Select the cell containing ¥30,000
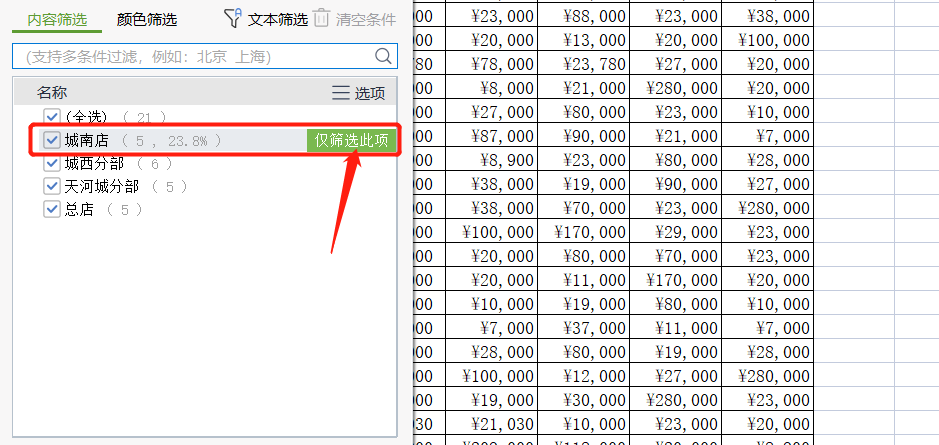939x445 pixels. pyautogui.click(x=583, y=399)
